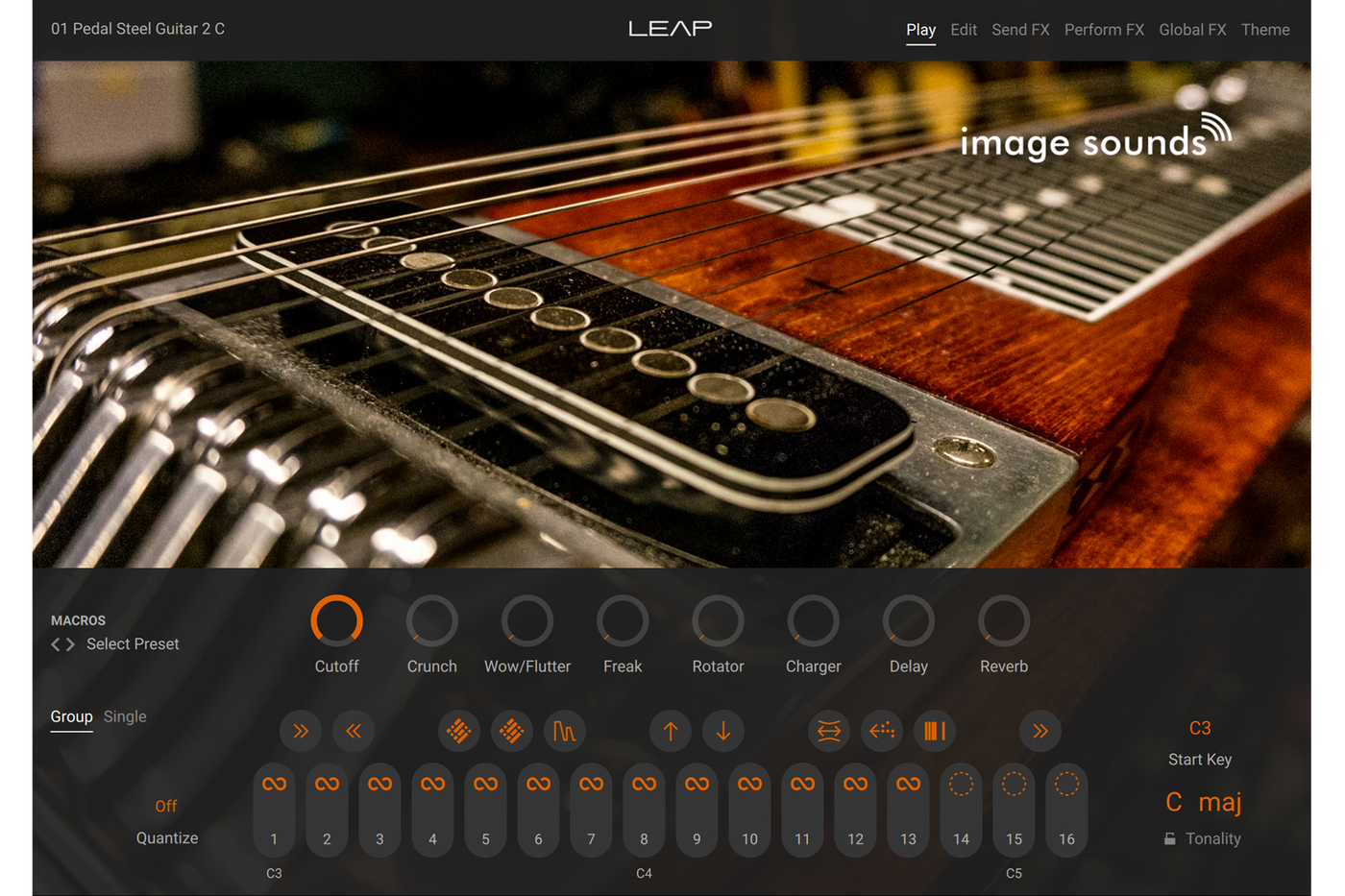The height and width of the screenshot is (896, 1345).
Task: Trigger loop pad 3
Action: click(x=379, y=810)
